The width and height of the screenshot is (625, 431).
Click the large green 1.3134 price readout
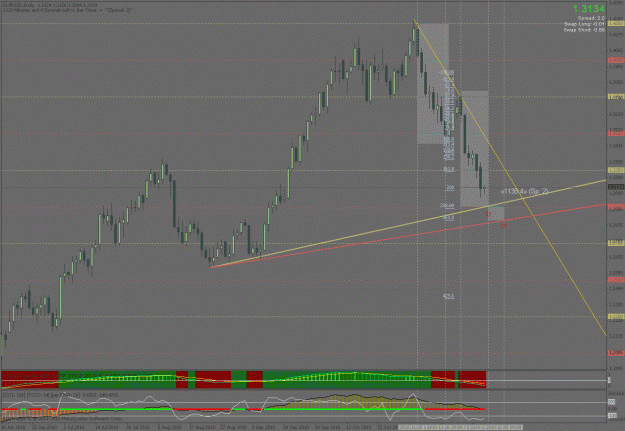point(589,9)
